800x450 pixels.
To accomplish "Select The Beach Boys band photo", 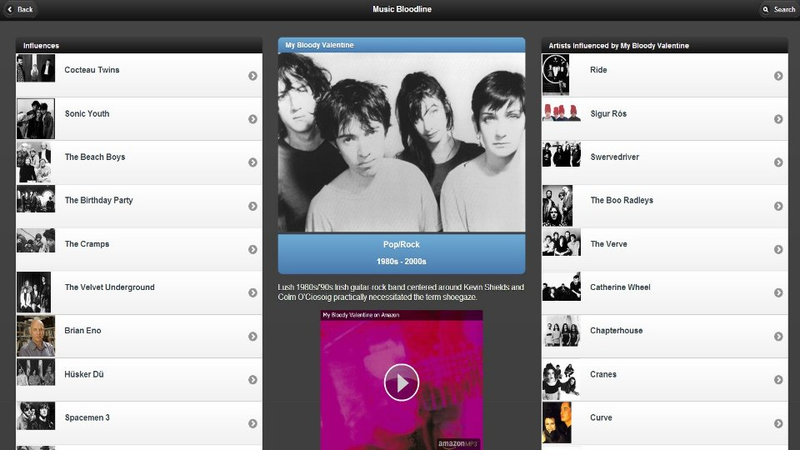I will 34,162.
